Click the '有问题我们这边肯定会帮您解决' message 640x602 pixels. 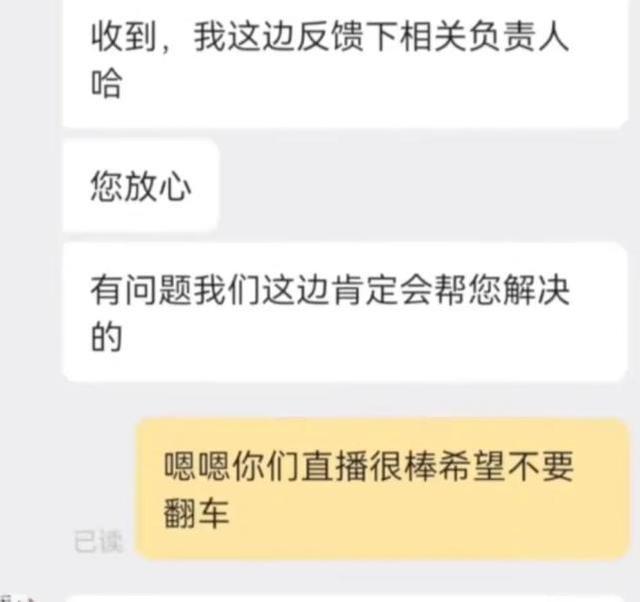click(x=345, y=312)
